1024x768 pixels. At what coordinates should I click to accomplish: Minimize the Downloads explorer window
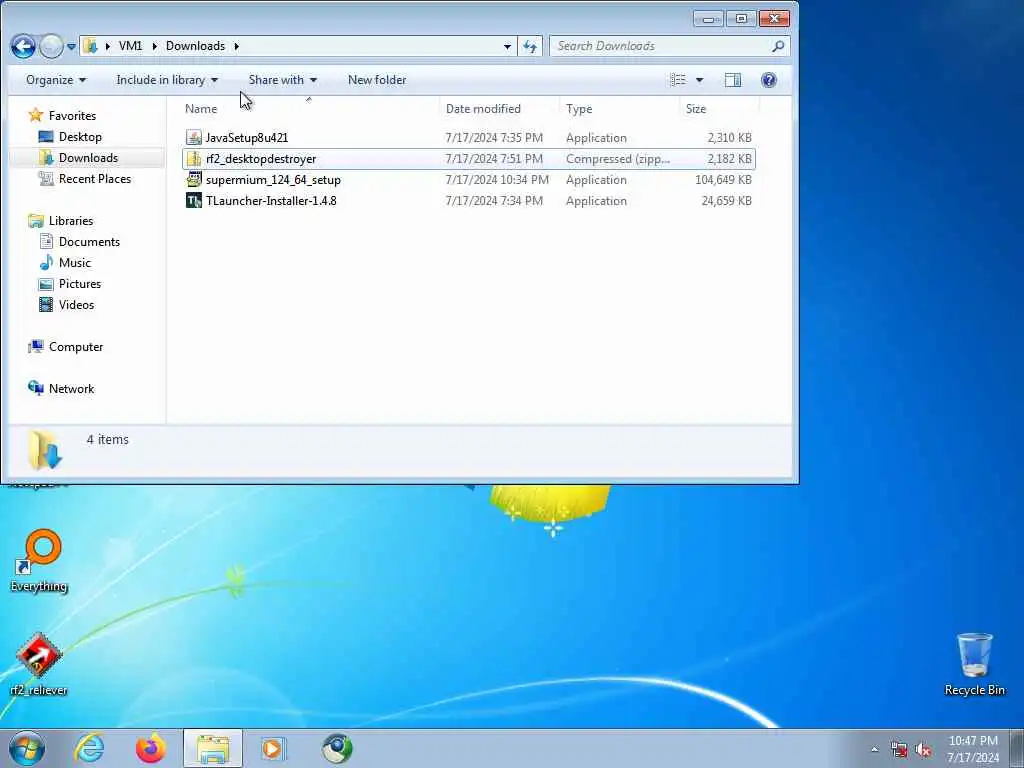(x=708, y=19)
